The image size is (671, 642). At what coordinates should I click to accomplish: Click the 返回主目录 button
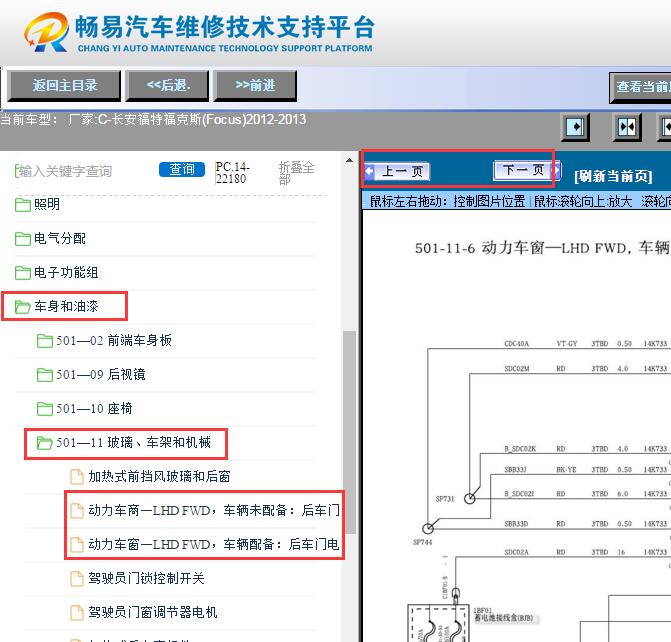tap(64, 86)
